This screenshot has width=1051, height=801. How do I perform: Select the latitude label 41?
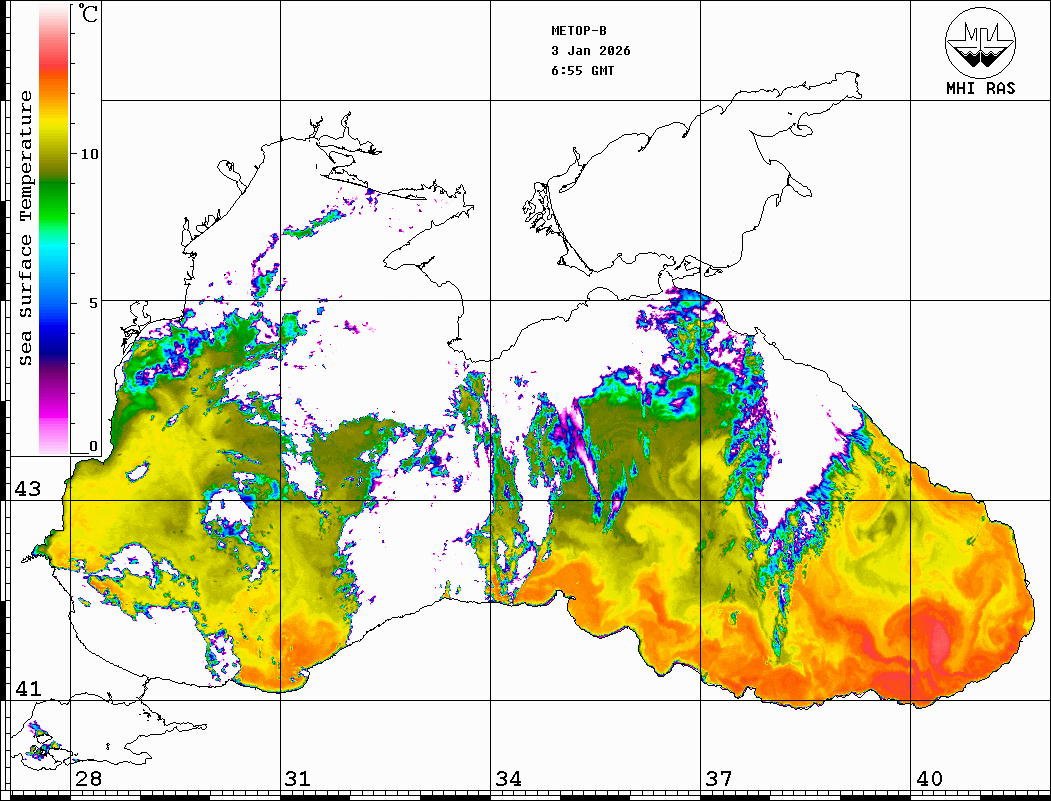(x=25, y=688)
